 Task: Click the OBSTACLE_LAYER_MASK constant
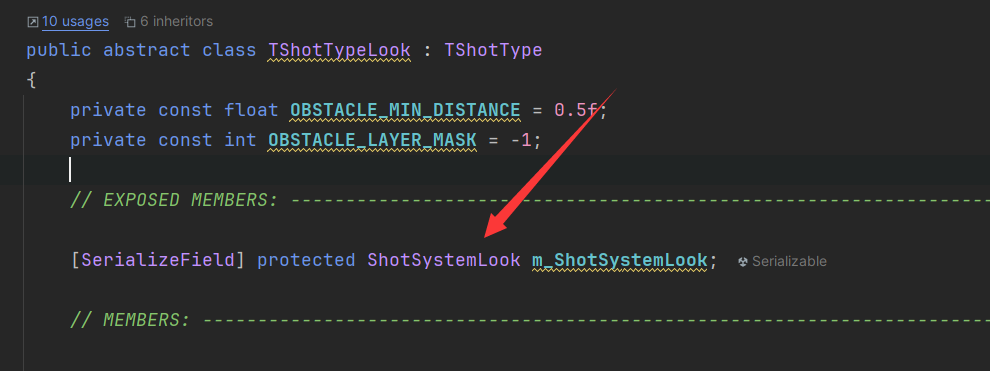[372, 140]
